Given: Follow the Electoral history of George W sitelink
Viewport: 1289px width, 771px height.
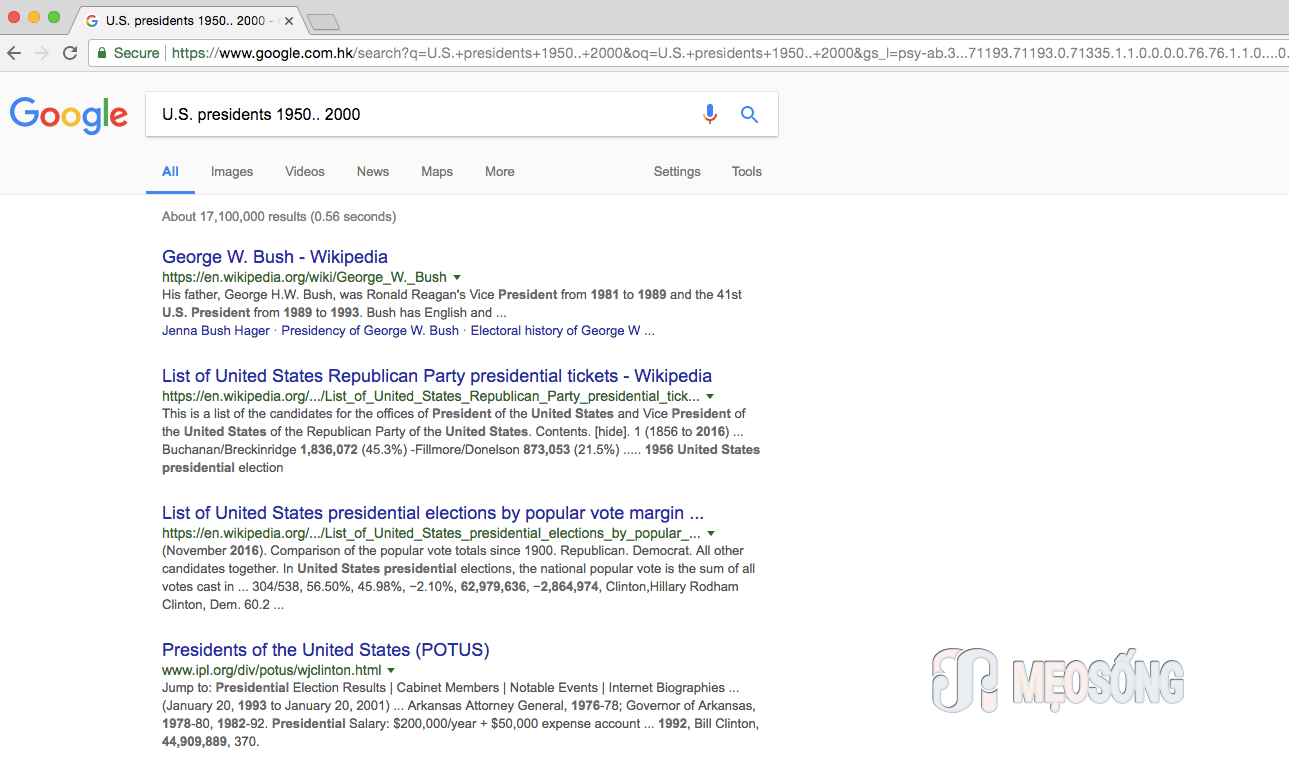Looking at the screenshot, I should [x=562, y=331].
